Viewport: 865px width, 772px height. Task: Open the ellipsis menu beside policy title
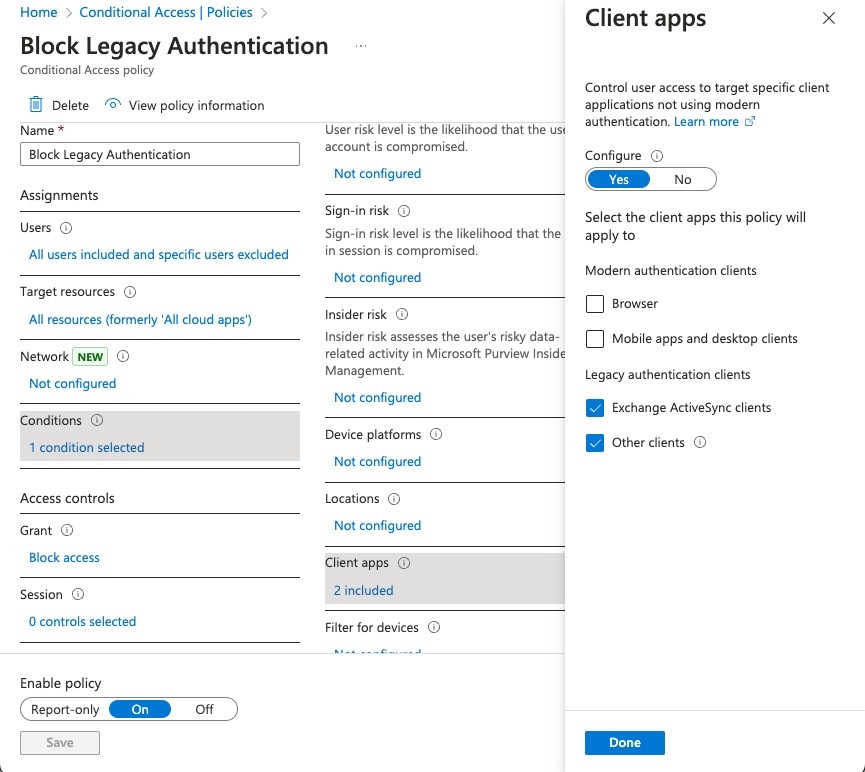pos(361,46)
